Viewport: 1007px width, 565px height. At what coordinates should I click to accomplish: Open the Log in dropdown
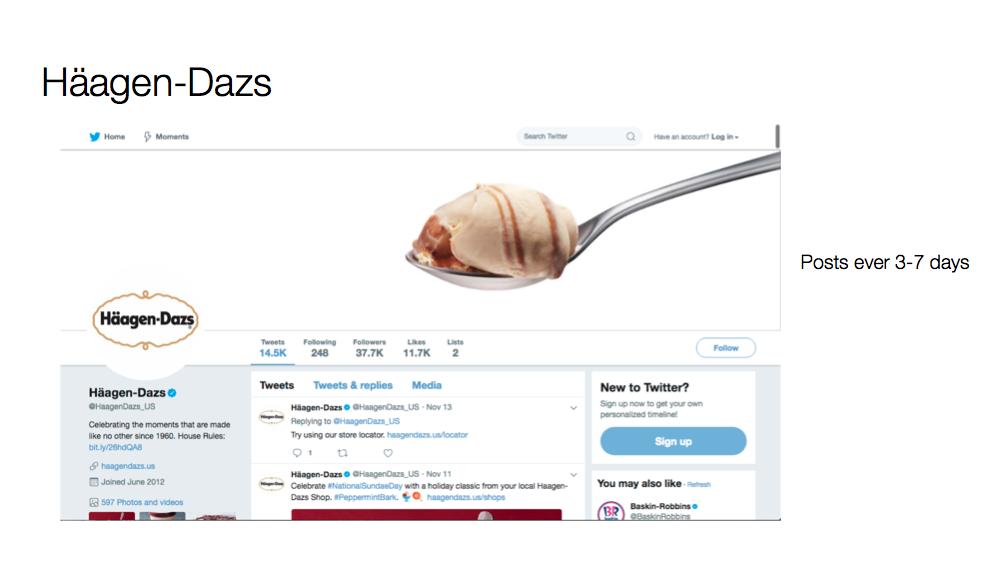pos(724,137)
